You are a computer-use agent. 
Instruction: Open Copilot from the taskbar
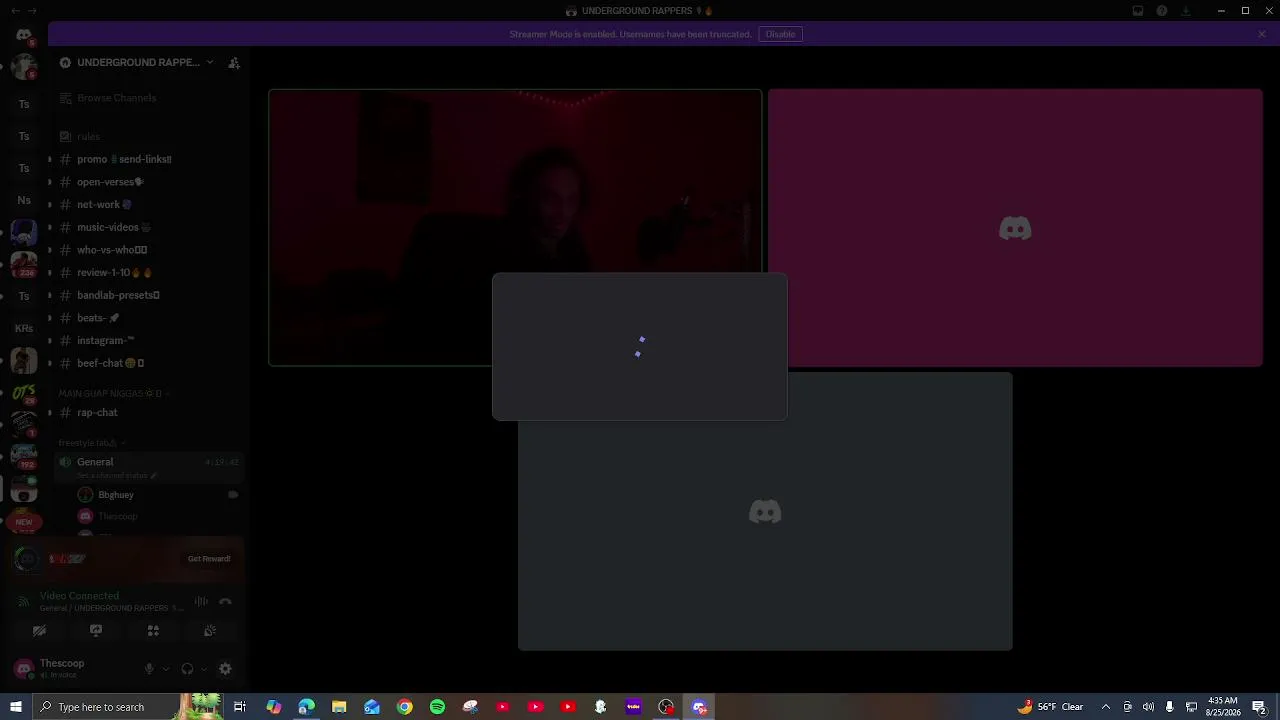(273, 707)
